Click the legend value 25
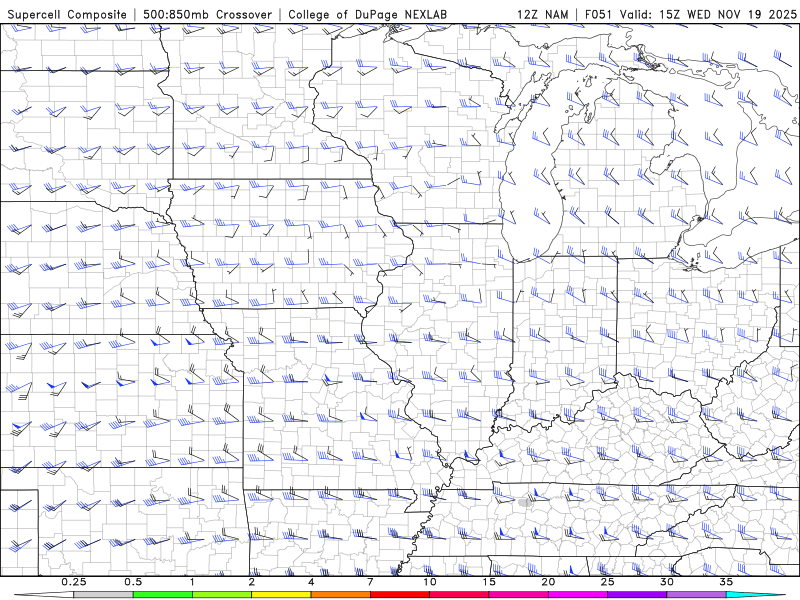Viewport: 800px width, 600px height. 607,582
